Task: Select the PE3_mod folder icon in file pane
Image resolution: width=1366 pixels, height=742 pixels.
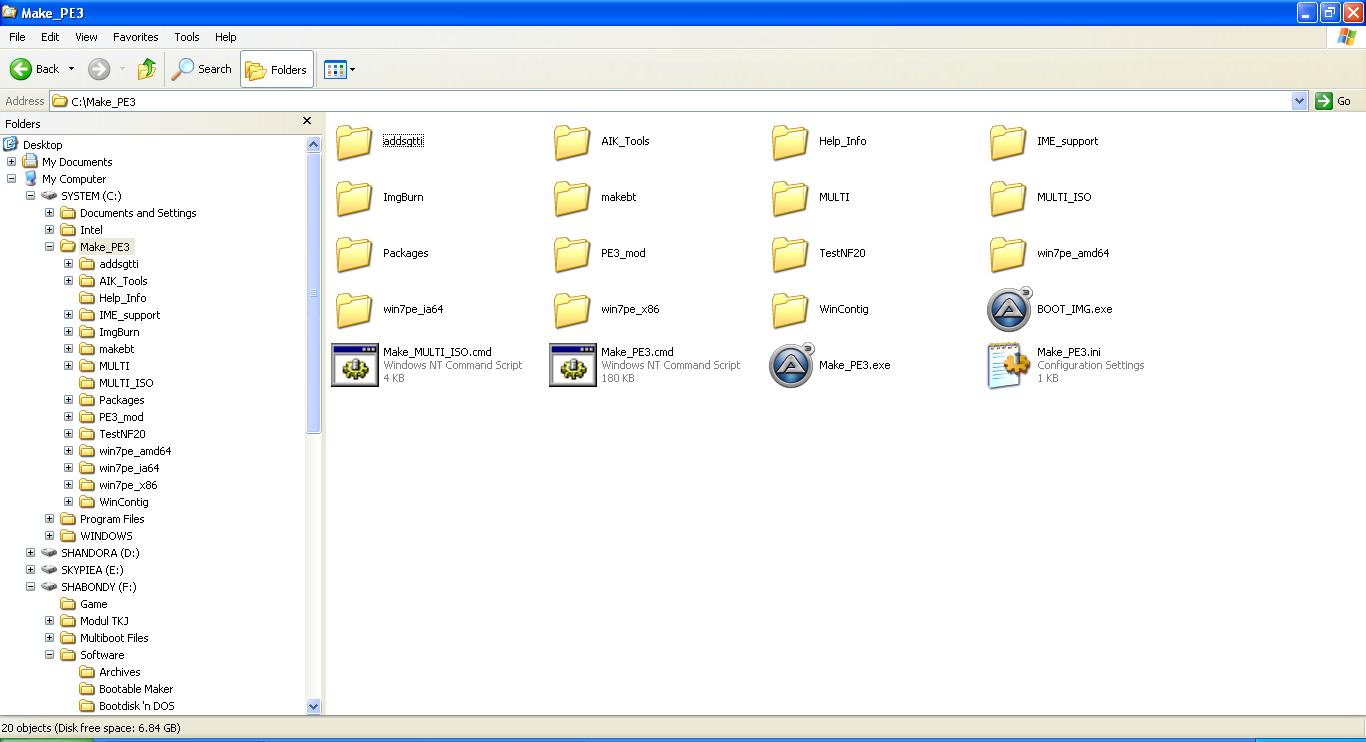Action: 573,253
